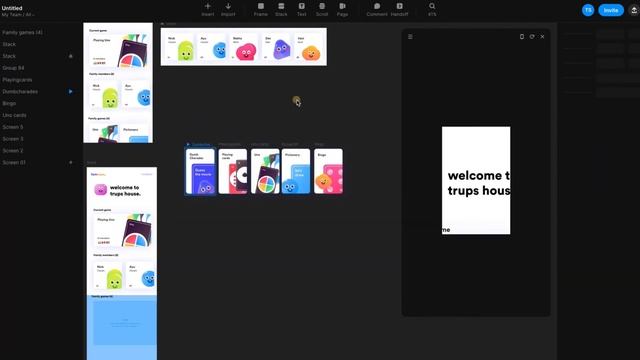Viewport: 640px width, 360px height.
Task: Open the Comment tool
Action: click(377, 9)
